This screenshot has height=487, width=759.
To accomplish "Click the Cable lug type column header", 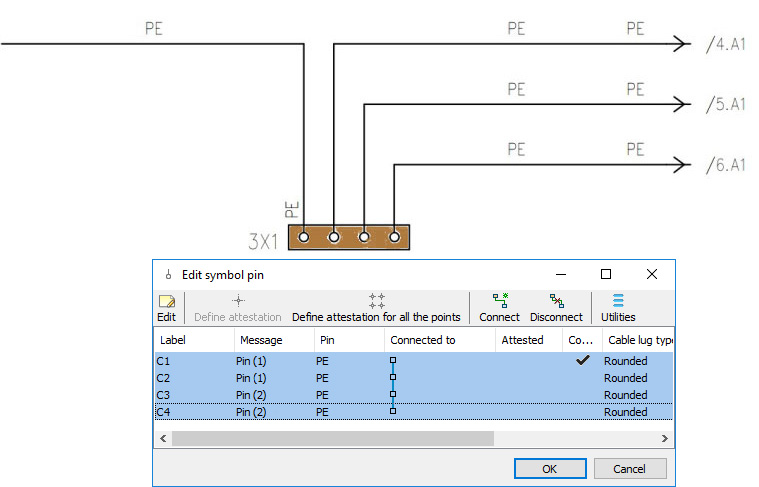I will point(638,340).
